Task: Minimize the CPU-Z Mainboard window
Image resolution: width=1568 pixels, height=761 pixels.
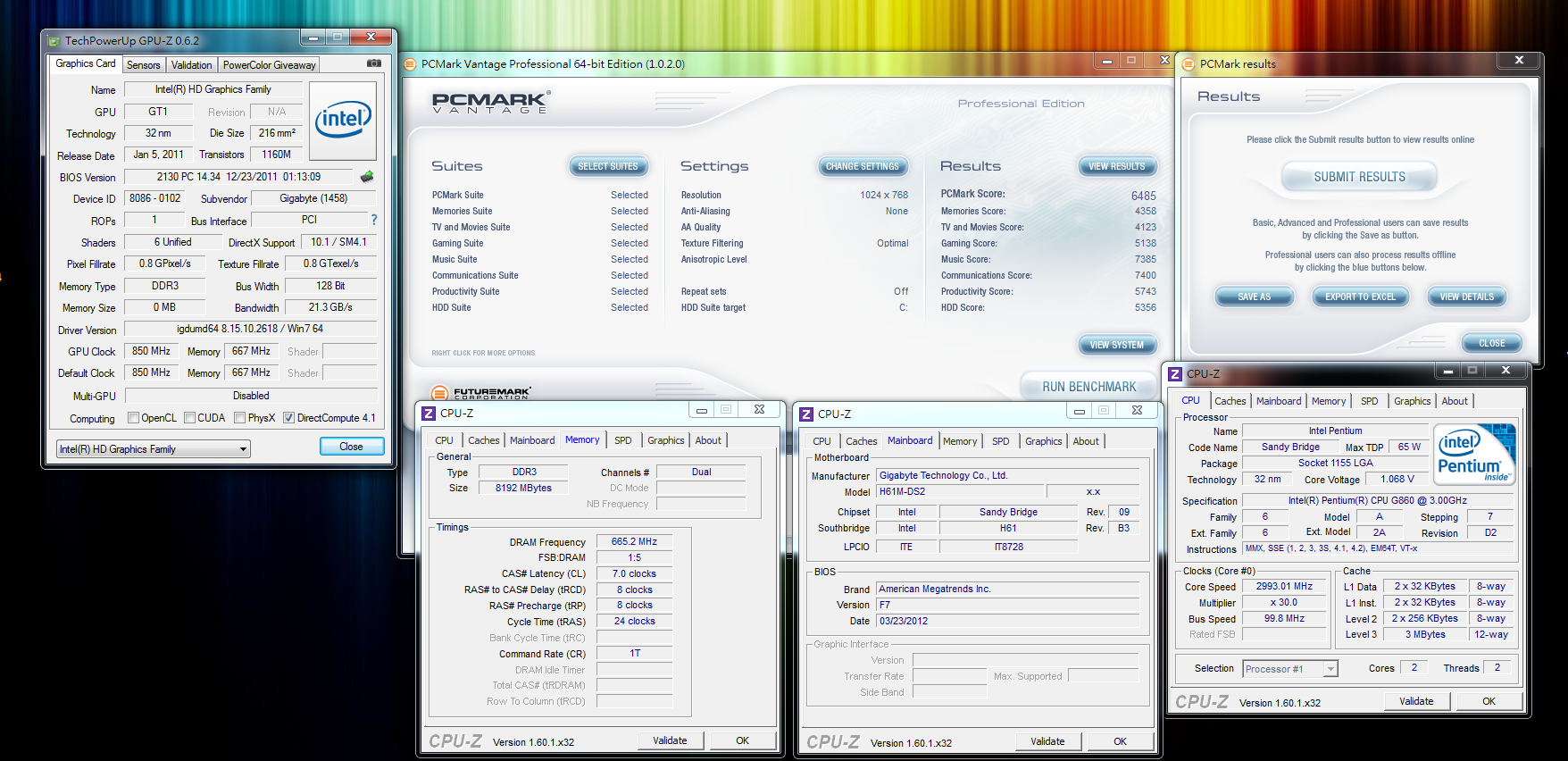Action: point(1080,411)
